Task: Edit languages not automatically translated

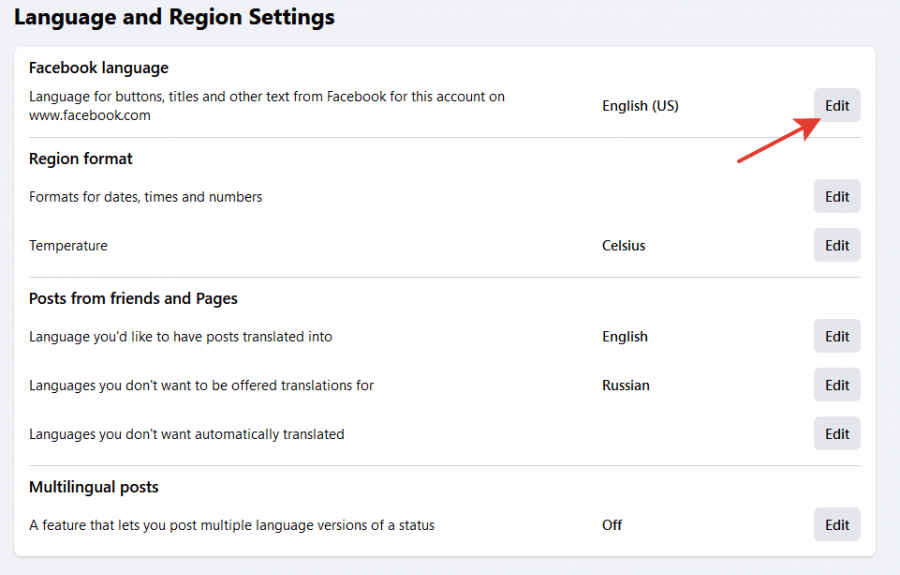Action: tap(837, 434)
